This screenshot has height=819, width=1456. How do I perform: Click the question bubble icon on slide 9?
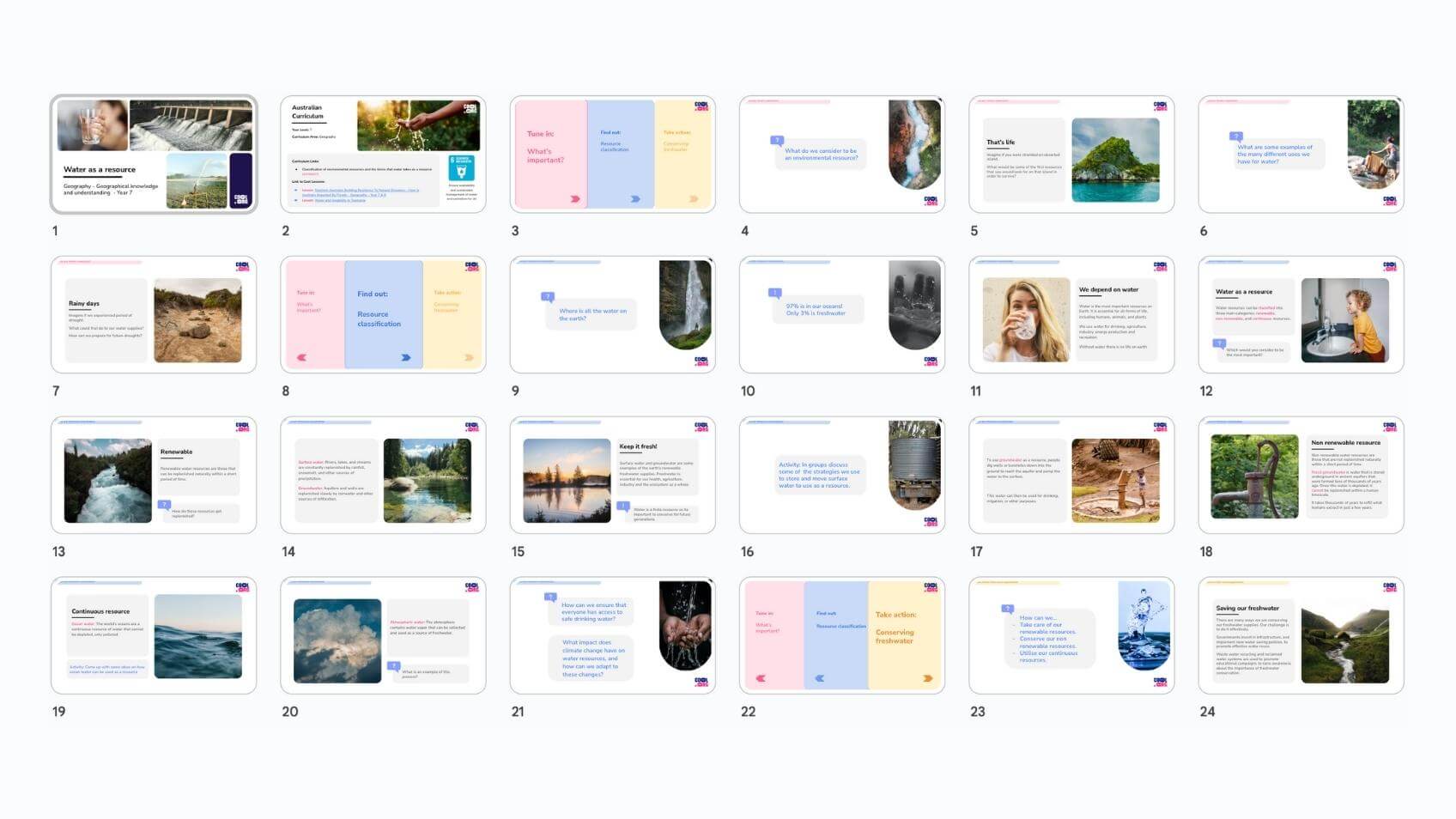click(547, 297)
